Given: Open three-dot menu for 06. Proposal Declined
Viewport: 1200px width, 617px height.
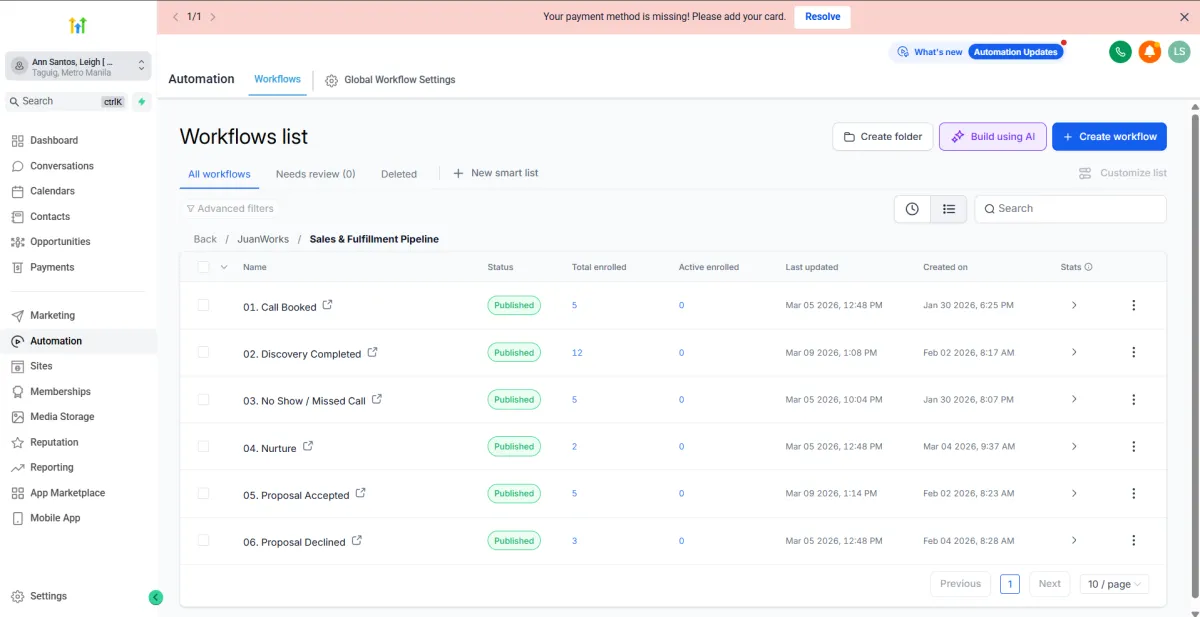Looking at the screenshot, I should coord(1134,540).
